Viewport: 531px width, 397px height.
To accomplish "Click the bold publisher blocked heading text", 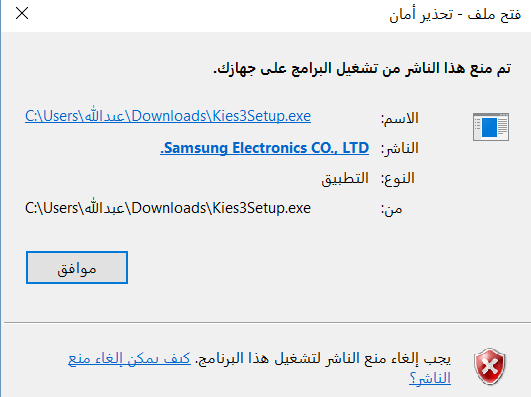I will (x=362, y=68).
